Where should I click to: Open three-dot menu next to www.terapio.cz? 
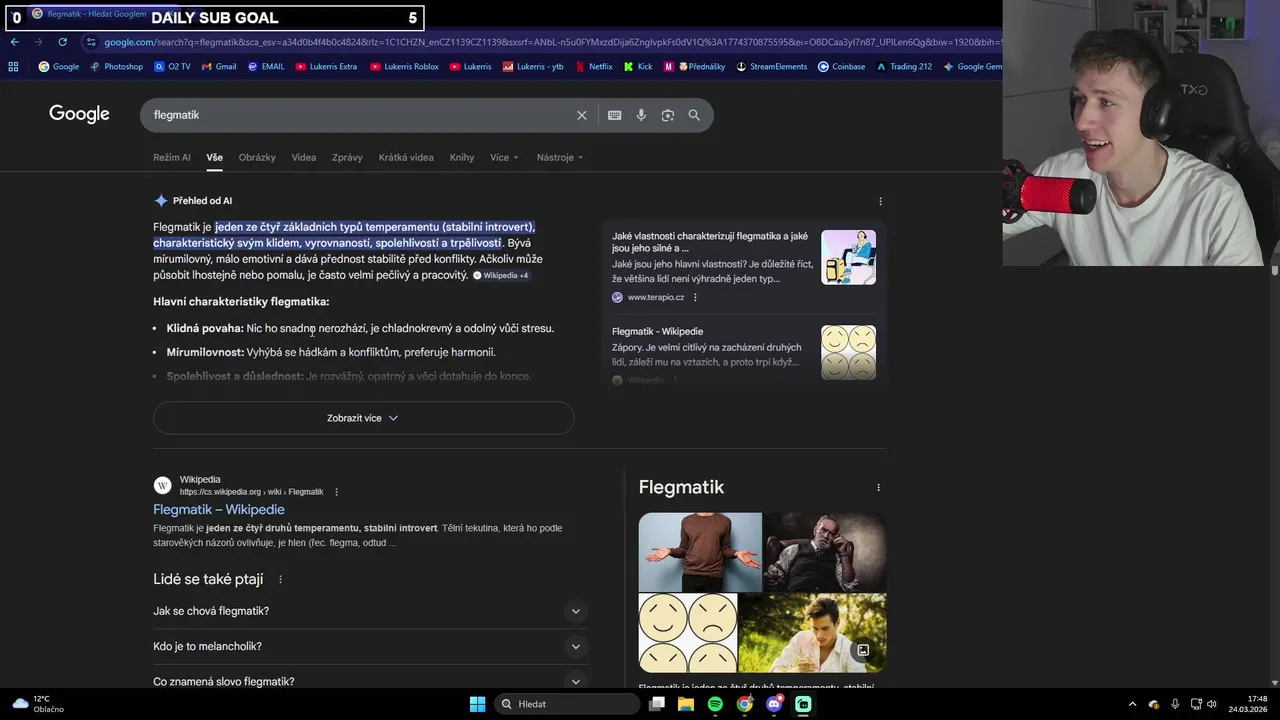pyautogui.click(x=695, y=297)
